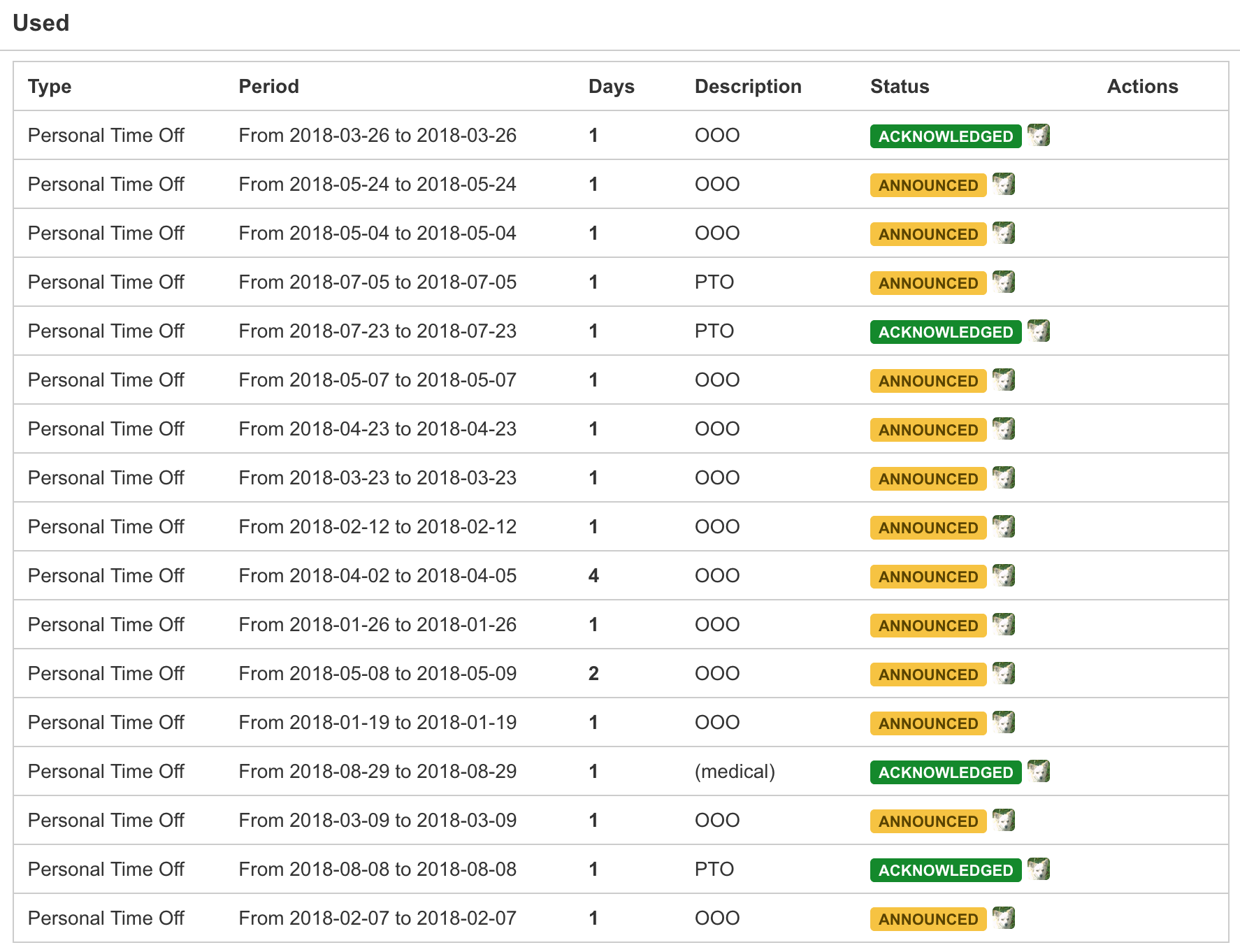The image size is (1240, 952).
Task: Click the Period column header
Action: (x=269, y=87)
